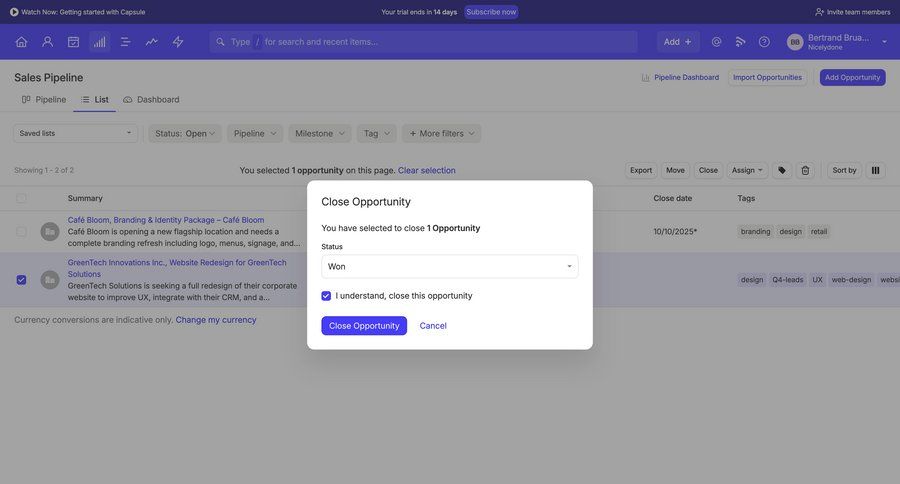Confirm with the Close Opportunity button
The height and width of the screenshot is (484, 900).
pyautogui.click(x=364, y=326)
